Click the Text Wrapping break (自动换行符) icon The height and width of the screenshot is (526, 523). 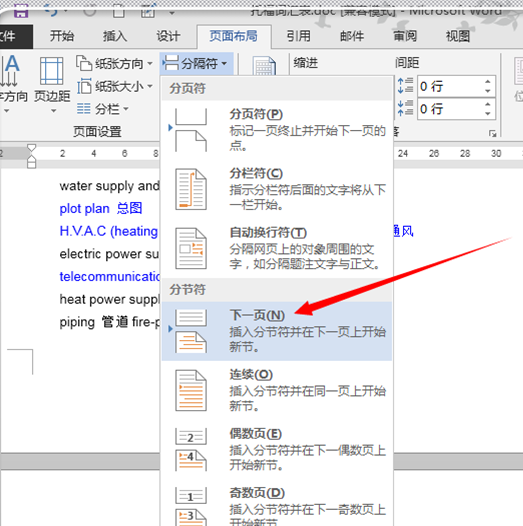click(191, 248)
